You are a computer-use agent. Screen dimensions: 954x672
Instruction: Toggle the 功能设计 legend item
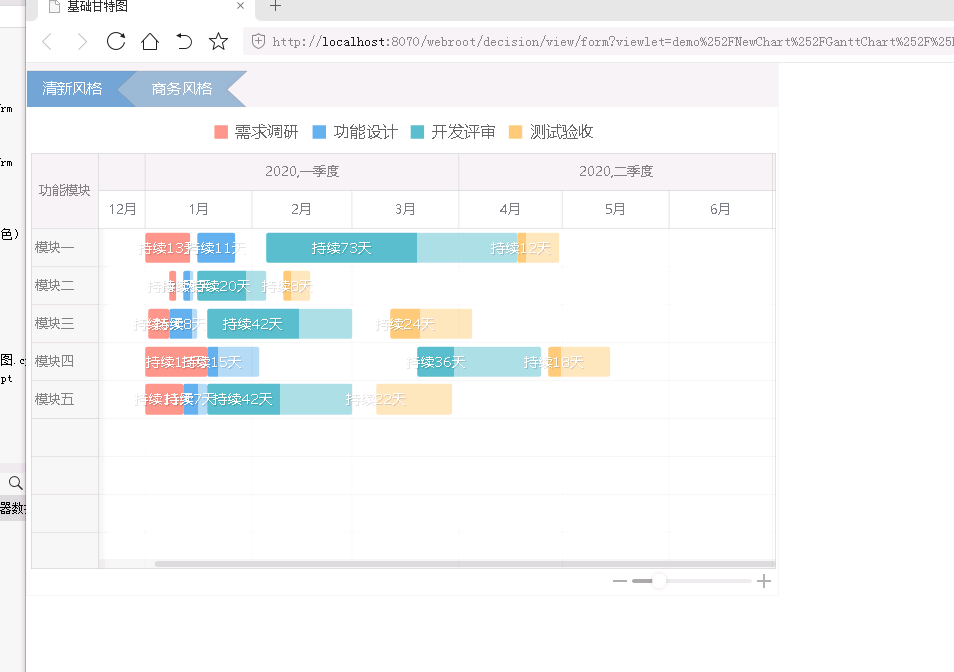tap(355, 132)
